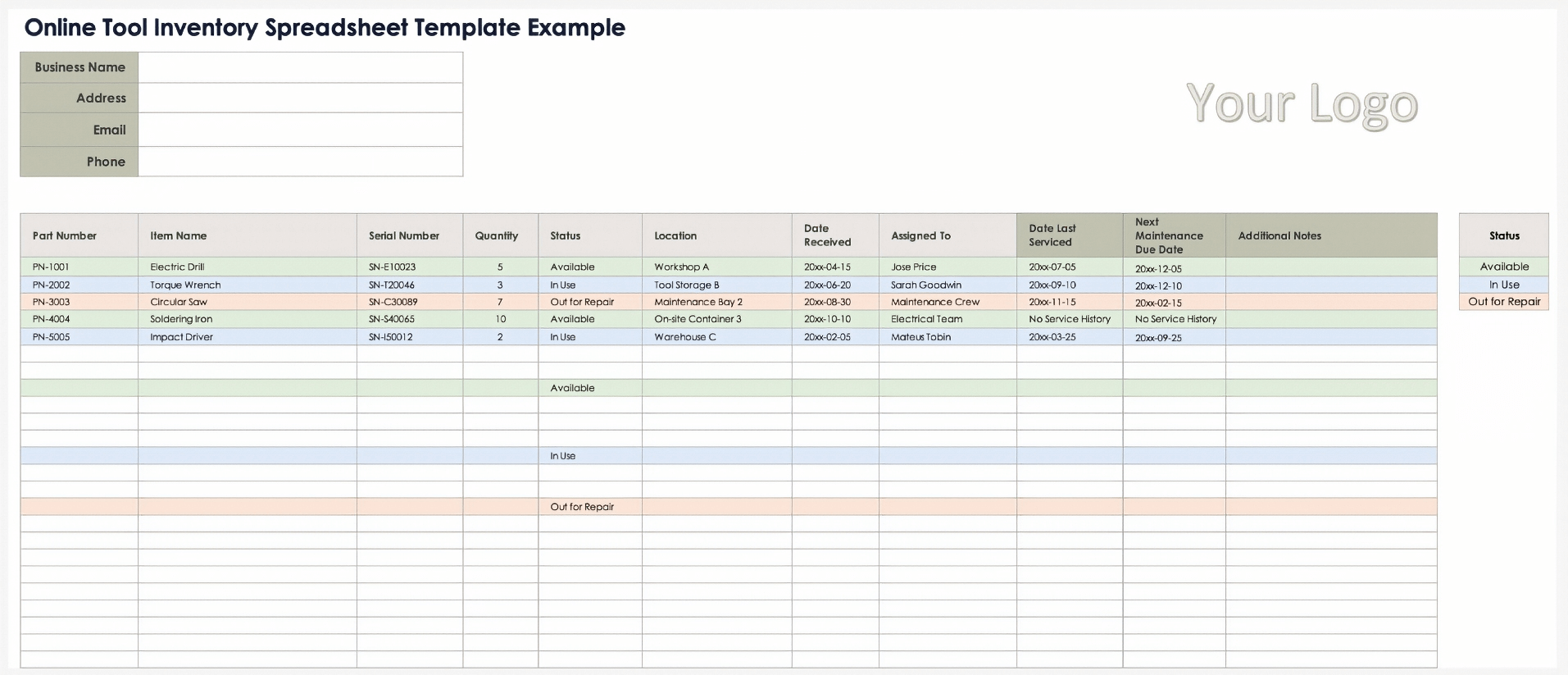Select the Additional Notes column header
Image resolution: width=1568 pixels, height=675 pixels.
click(1331, 235)
